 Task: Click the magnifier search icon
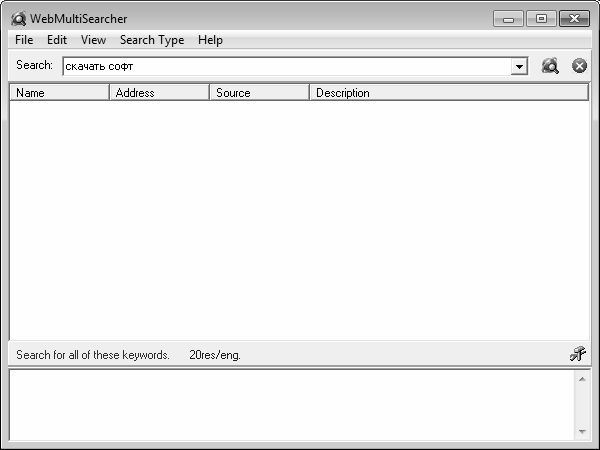[549, 66]
